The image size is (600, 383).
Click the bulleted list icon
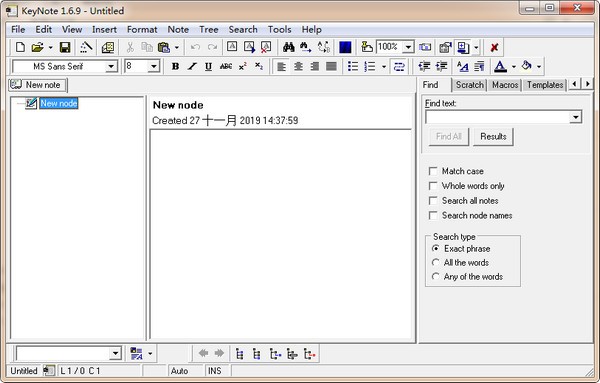(353, 67)
